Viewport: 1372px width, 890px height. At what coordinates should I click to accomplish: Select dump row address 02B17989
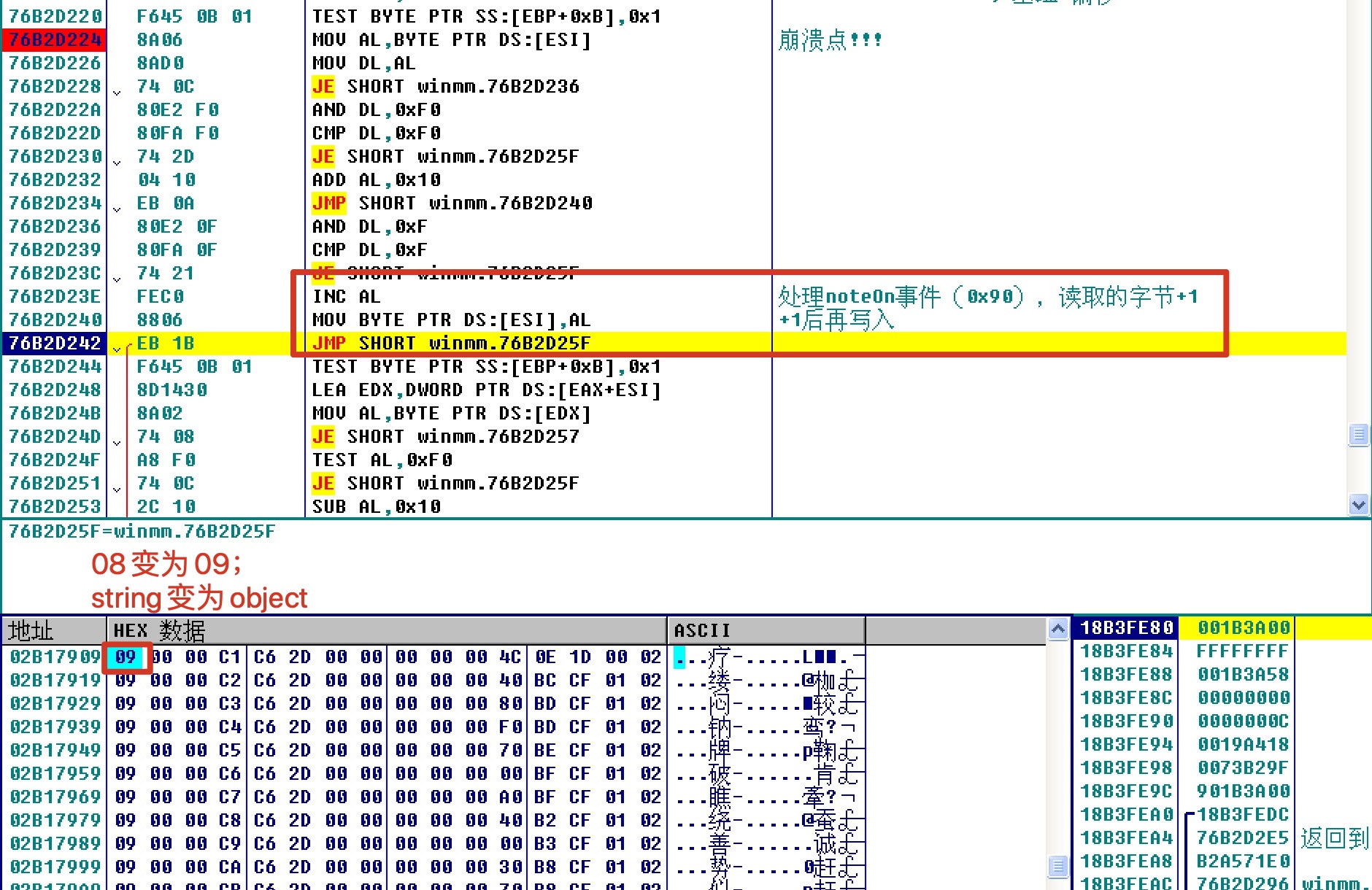coord(55,844)
